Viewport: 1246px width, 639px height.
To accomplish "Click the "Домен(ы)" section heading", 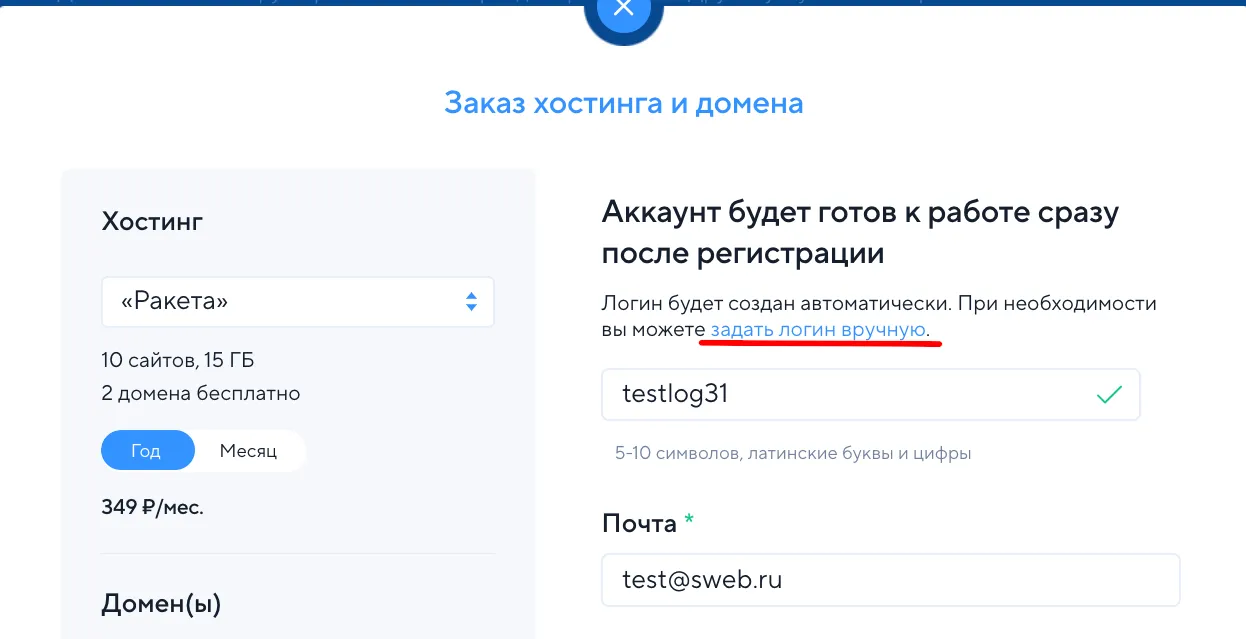I will (x=161, y=603).
